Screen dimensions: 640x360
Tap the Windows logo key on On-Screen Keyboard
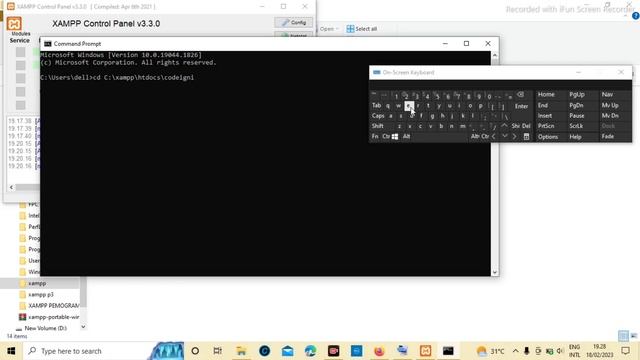[395, 136]
